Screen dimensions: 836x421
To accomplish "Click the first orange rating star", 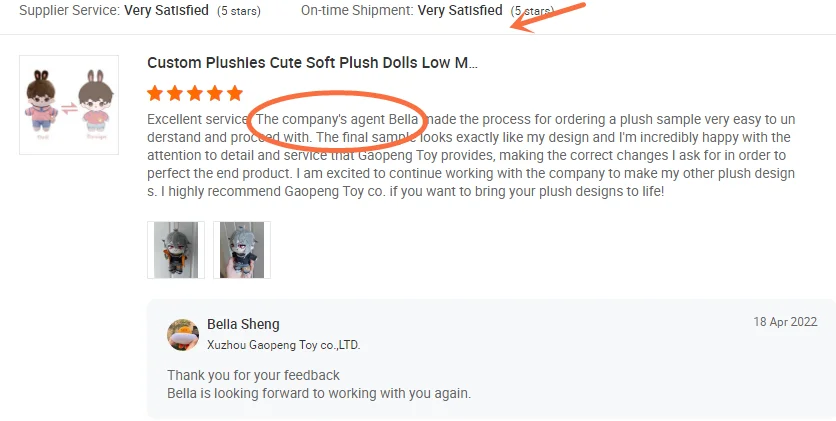I will click(x=155, y=93).
